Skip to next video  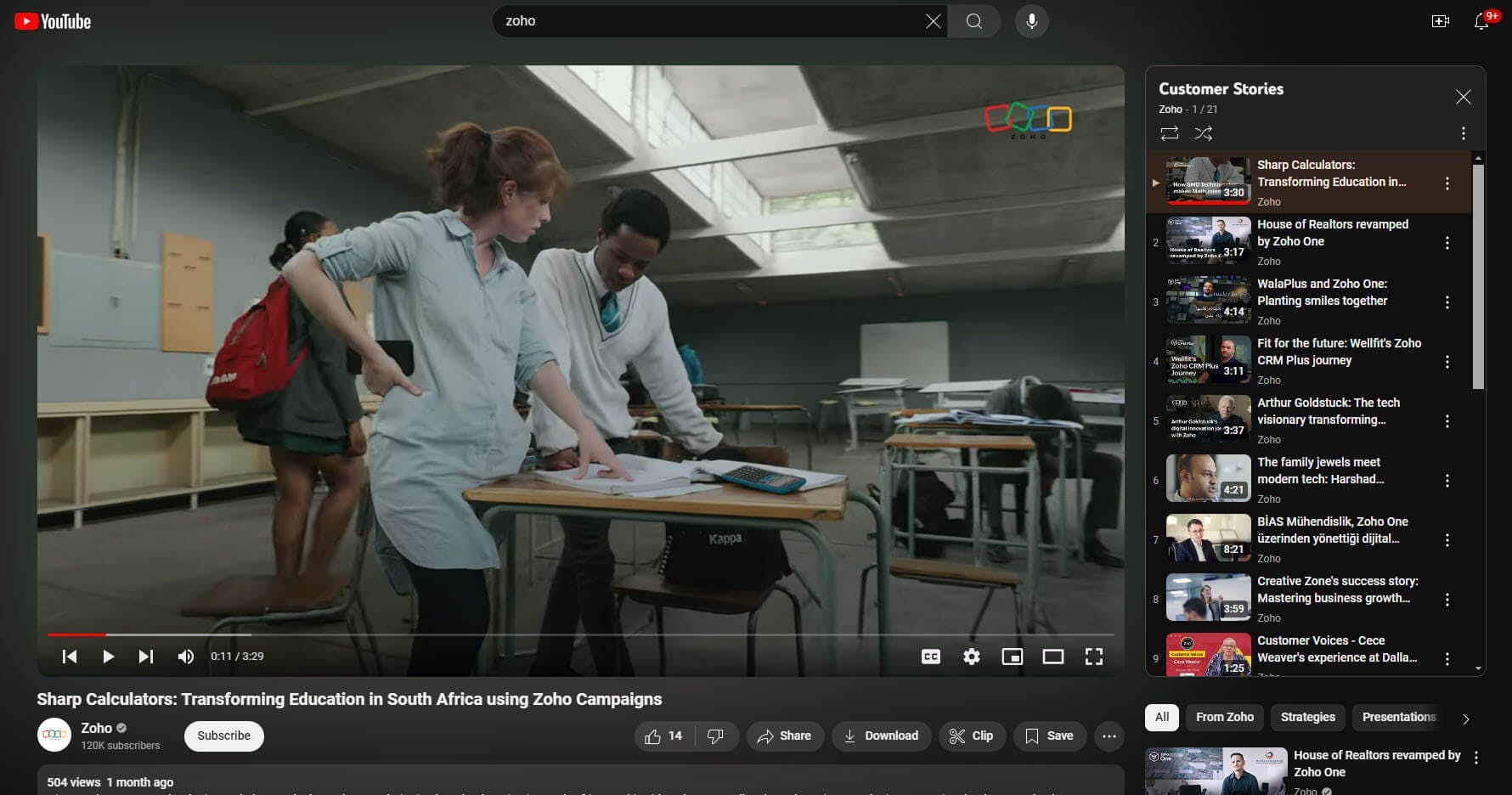click(146, 657)
